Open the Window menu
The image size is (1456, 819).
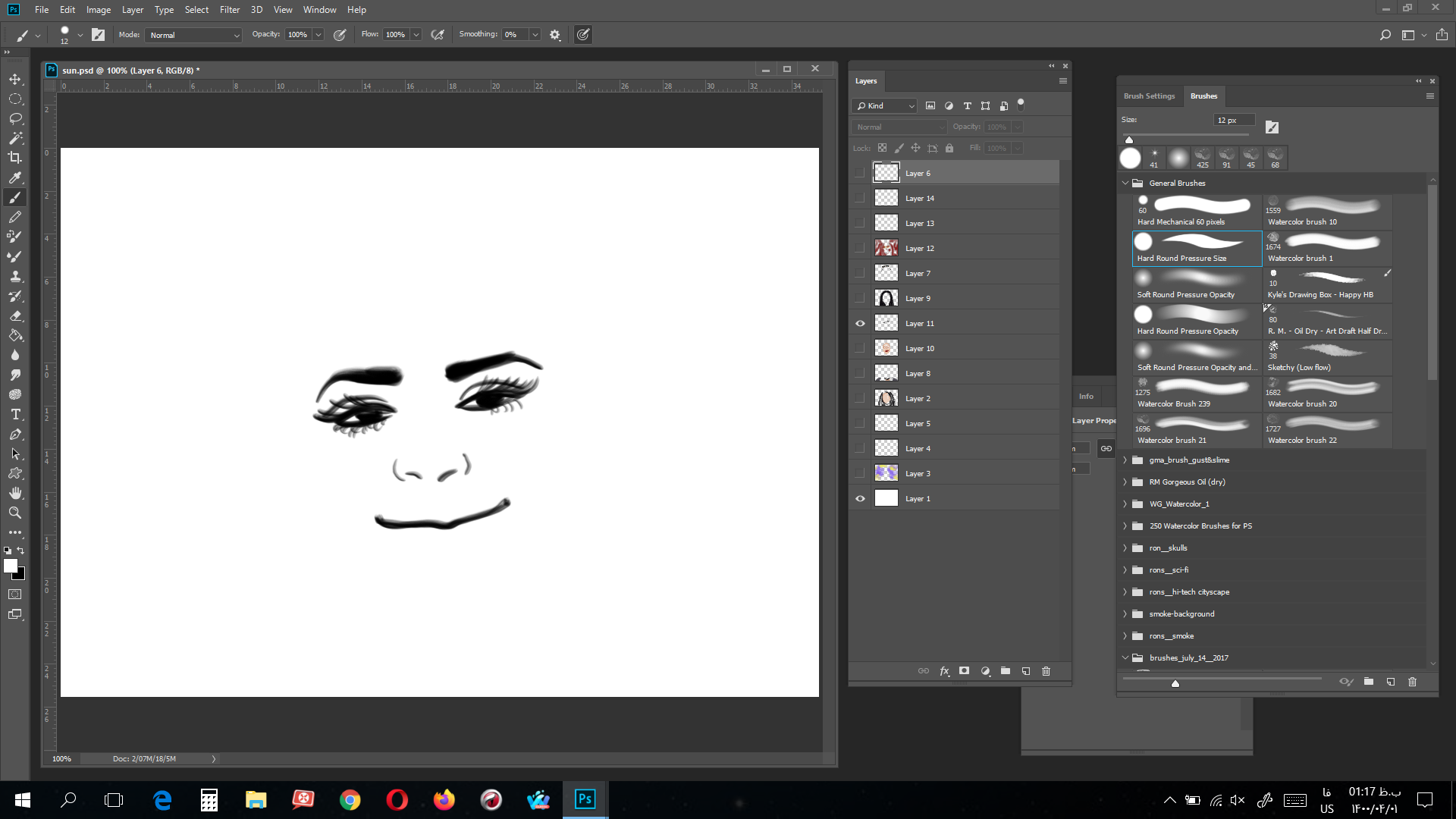[x=319, y=10]
